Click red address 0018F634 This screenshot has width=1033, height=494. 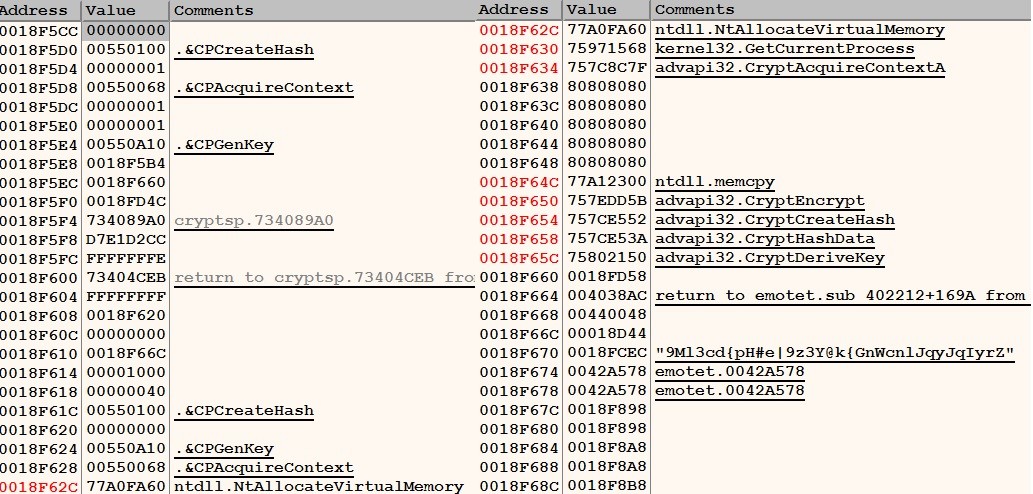click(x=519, y=68)
